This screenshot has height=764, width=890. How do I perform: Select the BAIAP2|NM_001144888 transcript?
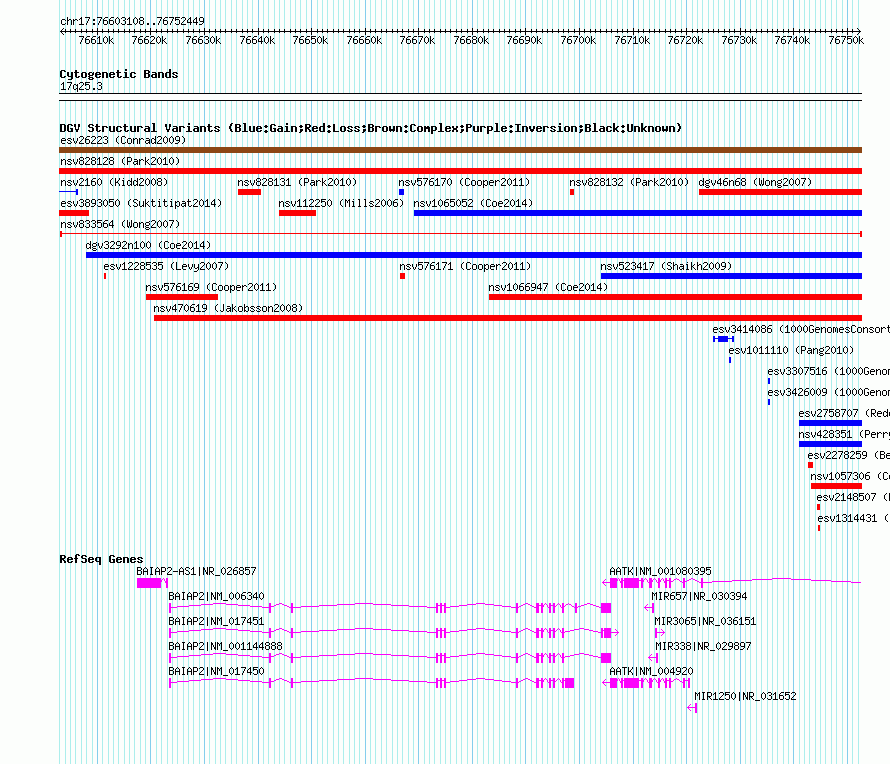[225, 646]
